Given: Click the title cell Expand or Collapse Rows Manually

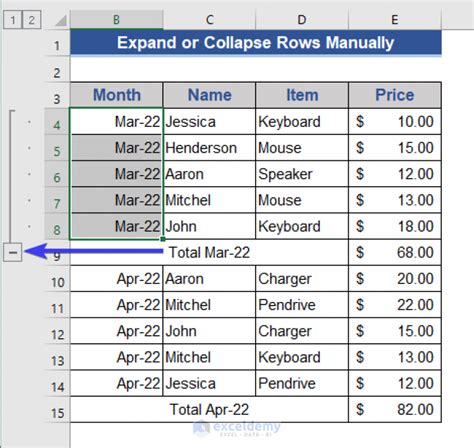Looking at the screenshot, I should click(x=256, y=42).
